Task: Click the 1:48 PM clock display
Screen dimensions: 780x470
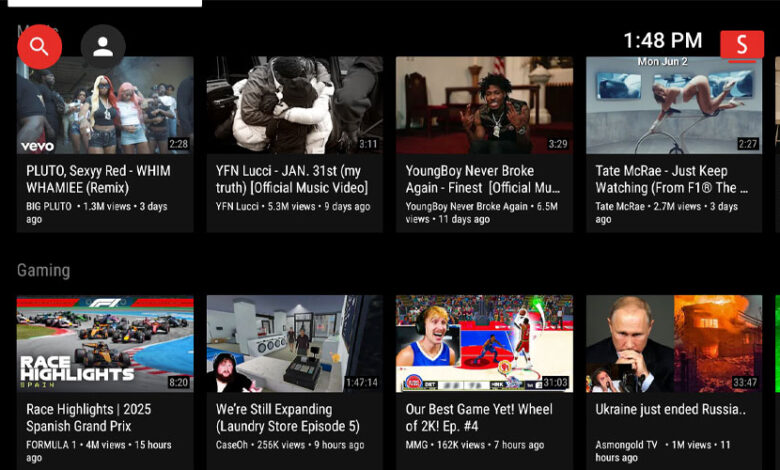Action: [662, 40]
